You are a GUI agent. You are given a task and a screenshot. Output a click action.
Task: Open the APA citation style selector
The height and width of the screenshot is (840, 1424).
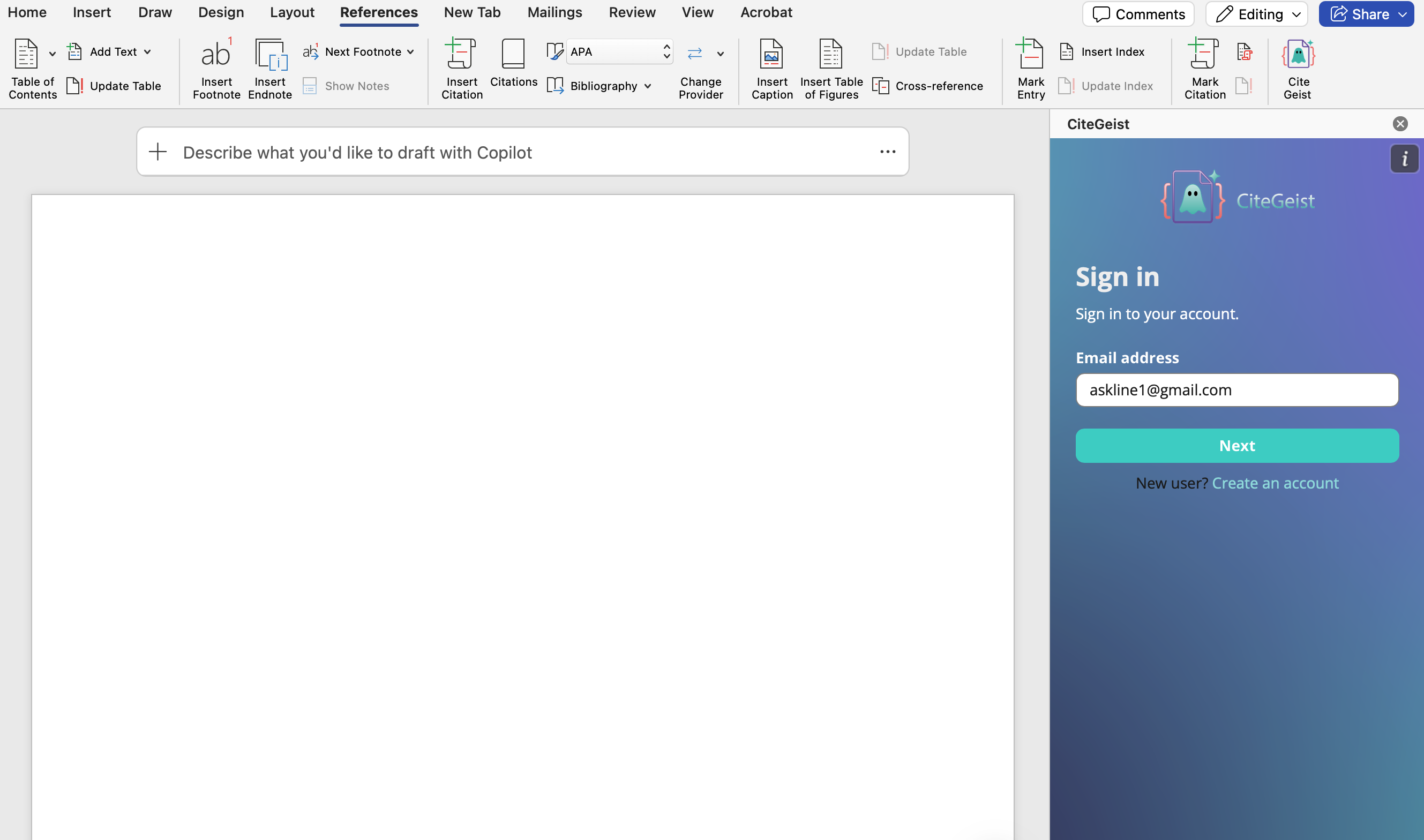tap(619, 51)
